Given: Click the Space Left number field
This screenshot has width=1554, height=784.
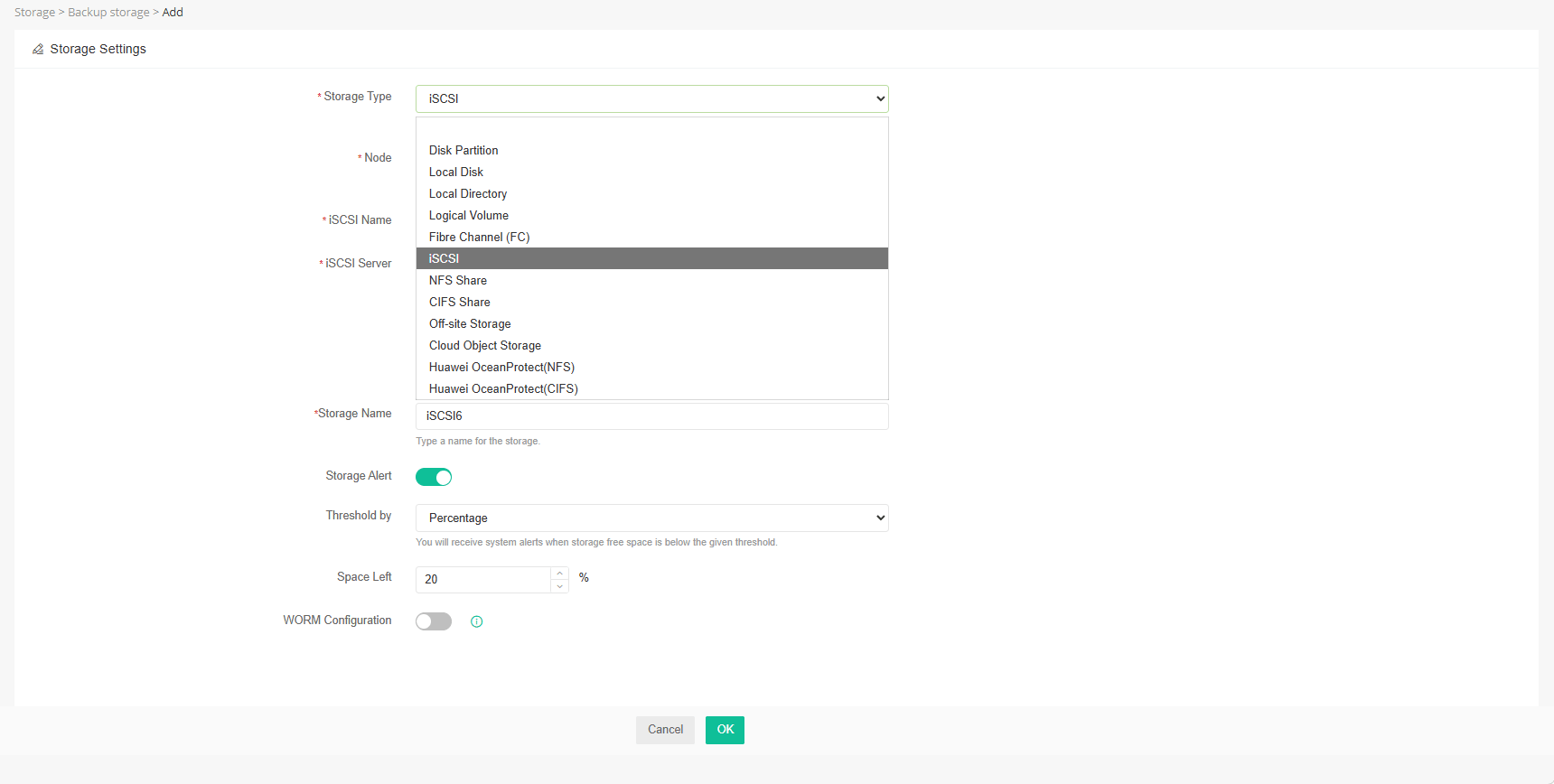Looking at the screenshot, I should point(483,580).
